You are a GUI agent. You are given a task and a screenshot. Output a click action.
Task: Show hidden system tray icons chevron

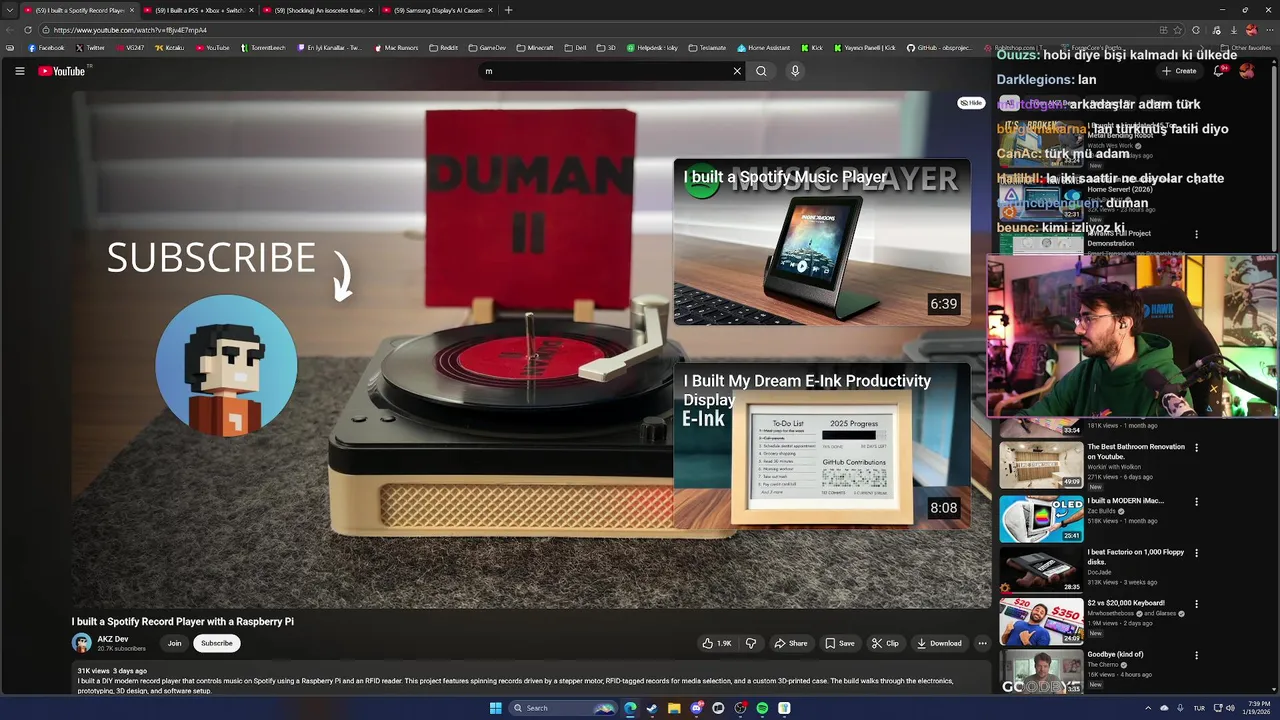(1147, 708)
